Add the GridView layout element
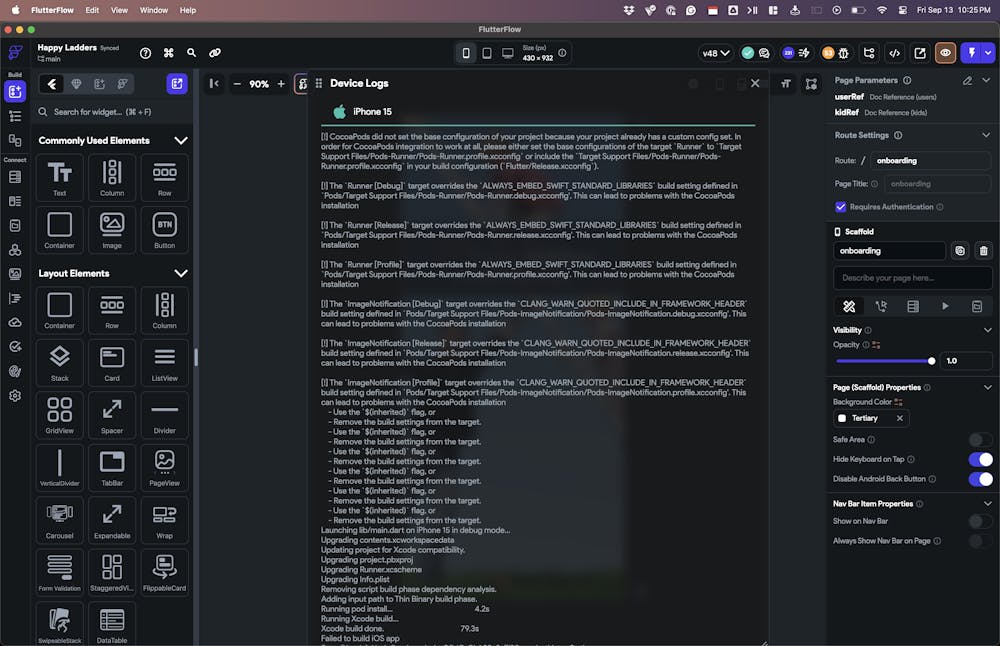Screen dimensions: 1000x646 pos(59,415)
